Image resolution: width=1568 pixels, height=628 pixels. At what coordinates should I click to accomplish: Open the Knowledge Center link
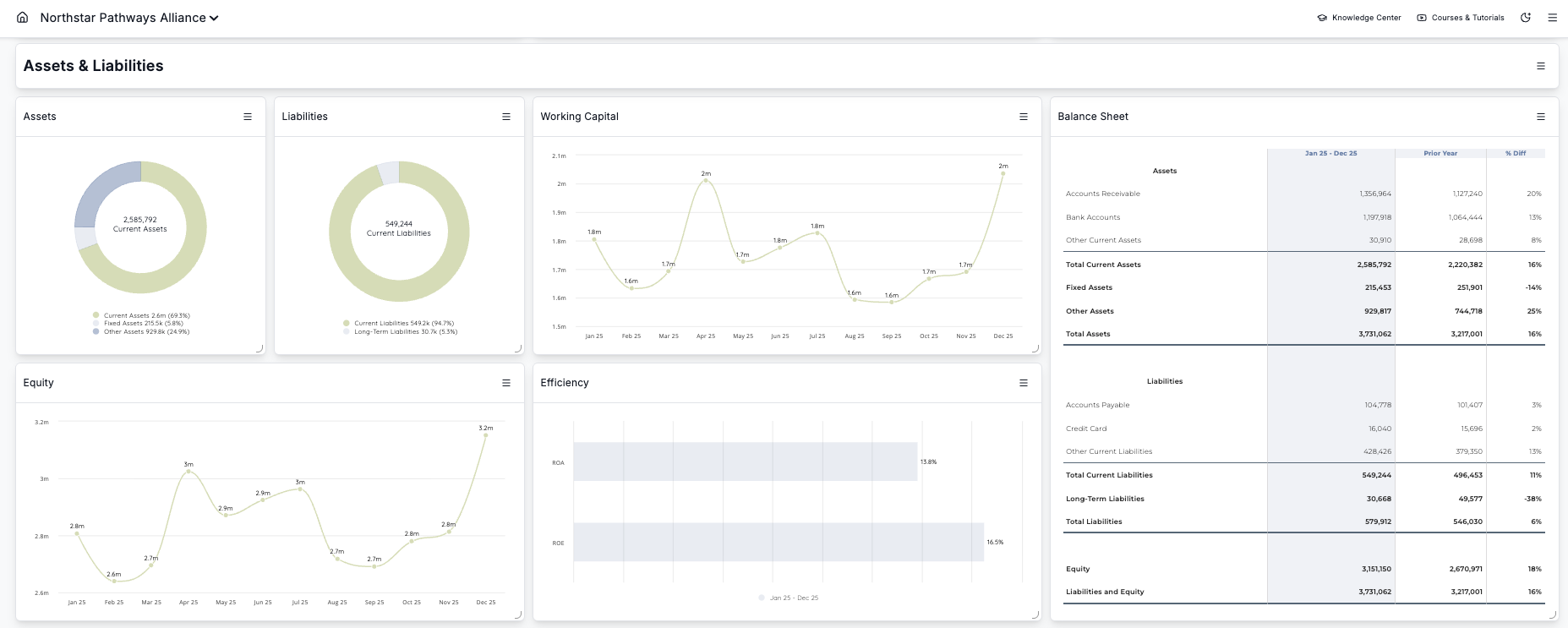tap(1359, 18)
